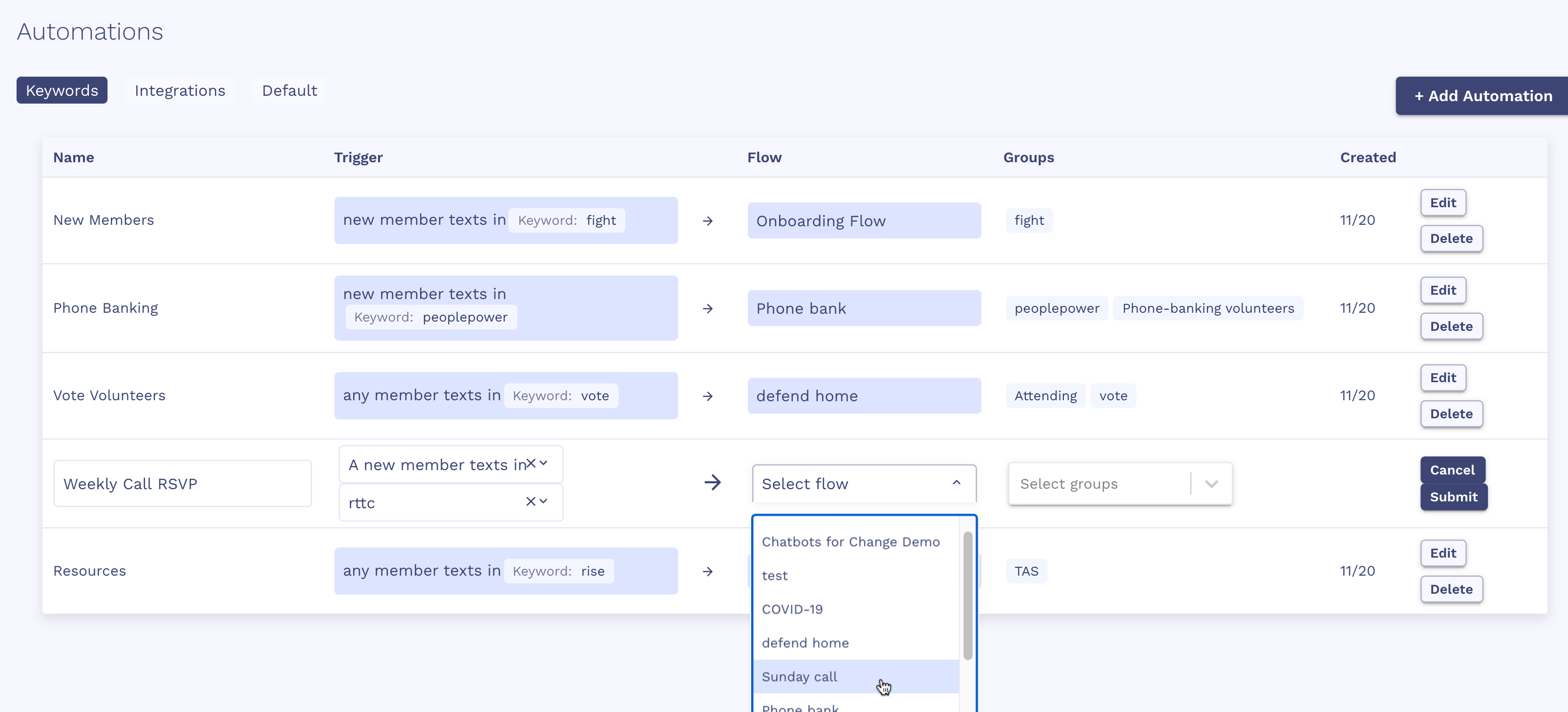Expand the trigger type dropdown chevron
Screen dimensions: 1568x712
(544, 463)
